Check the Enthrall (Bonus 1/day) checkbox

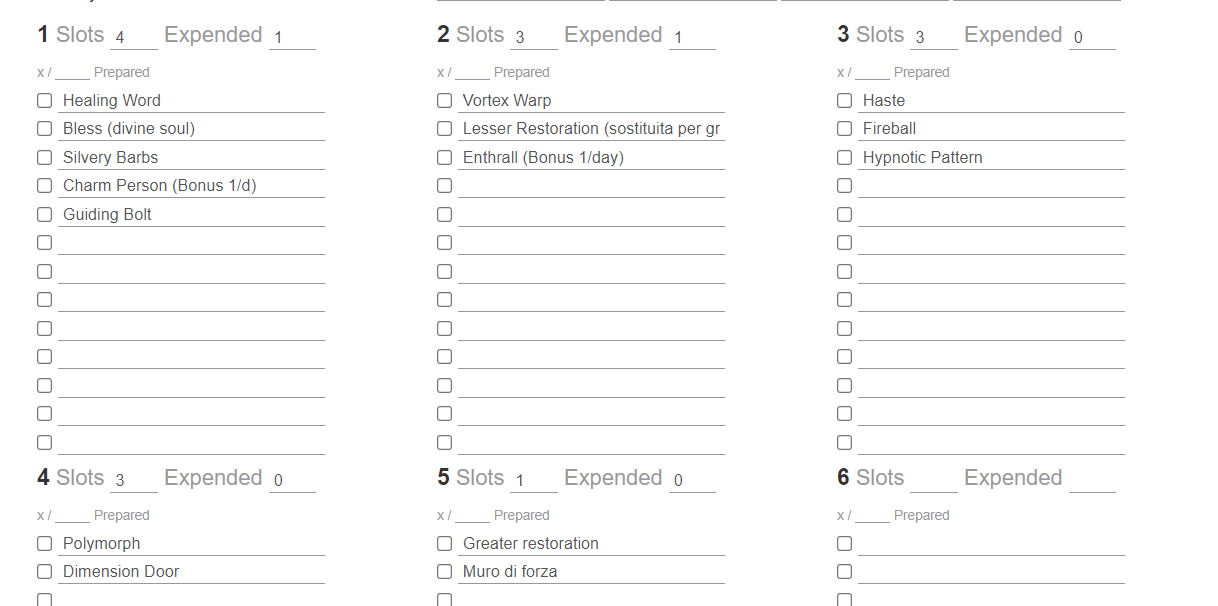(x=444, y=157)
